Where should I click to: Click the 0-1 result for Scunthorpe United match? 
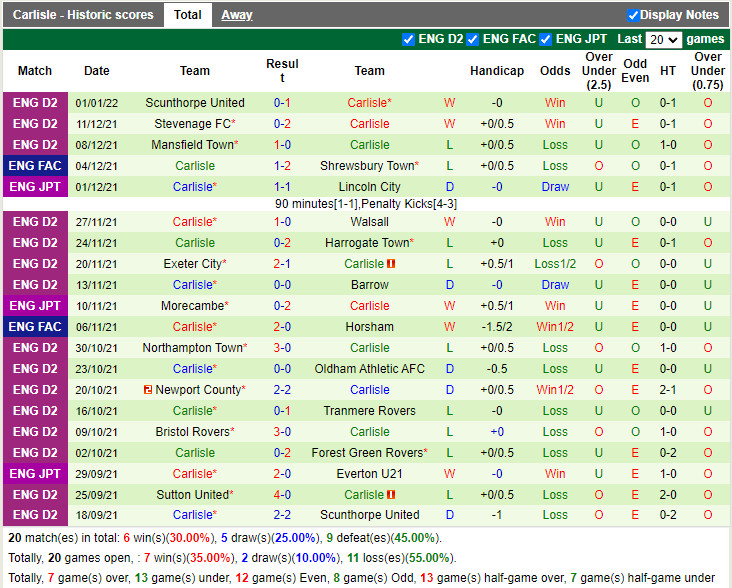[282, 103]
